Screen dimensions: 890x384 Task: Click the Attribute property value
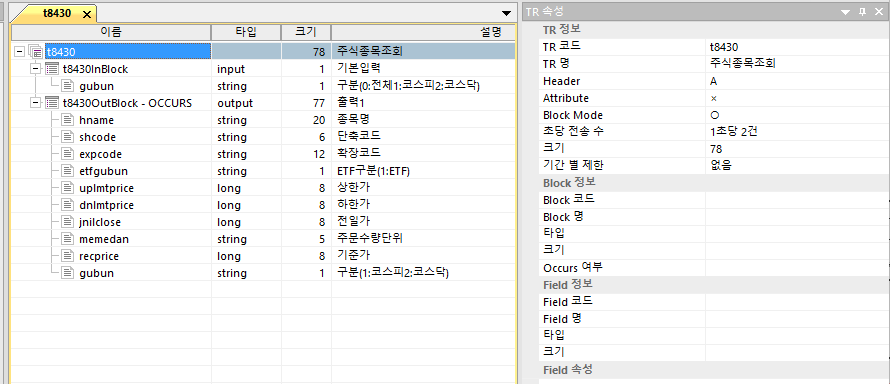click(x=796, y=98)
